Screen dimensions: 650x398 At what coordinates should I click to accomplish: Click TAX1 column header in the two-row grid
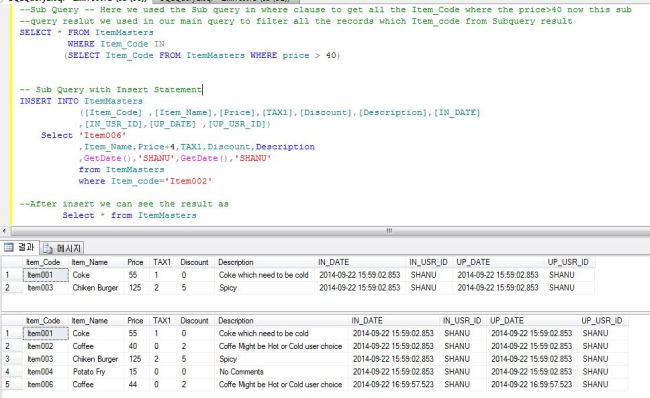point(163,262)
